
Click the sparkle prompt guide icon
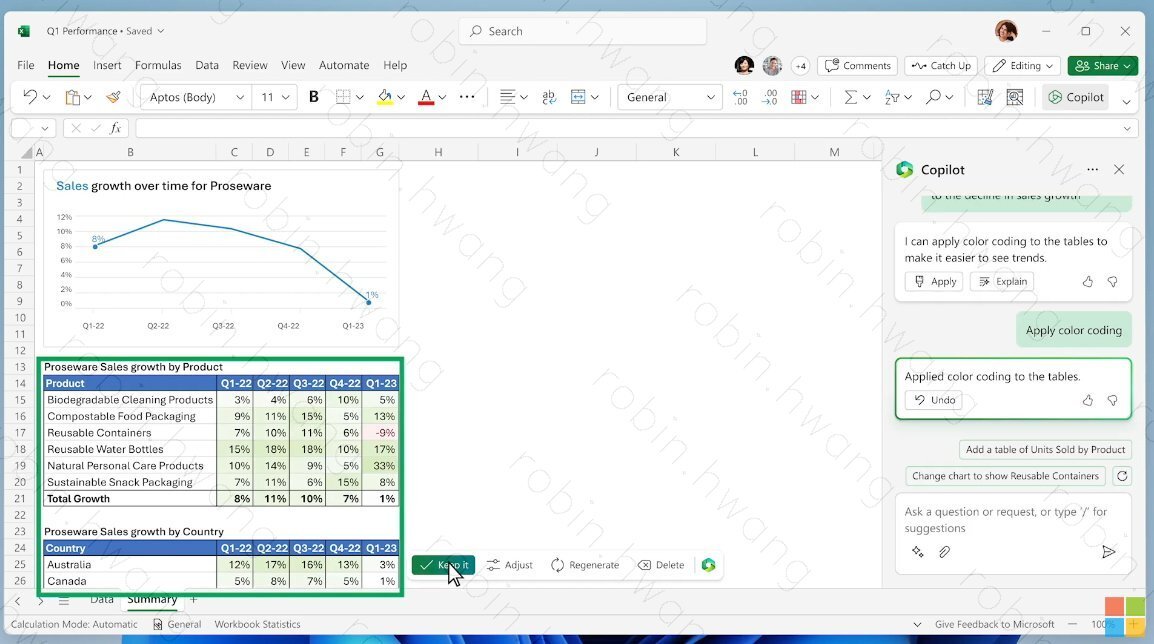click(x=918, y=551)
